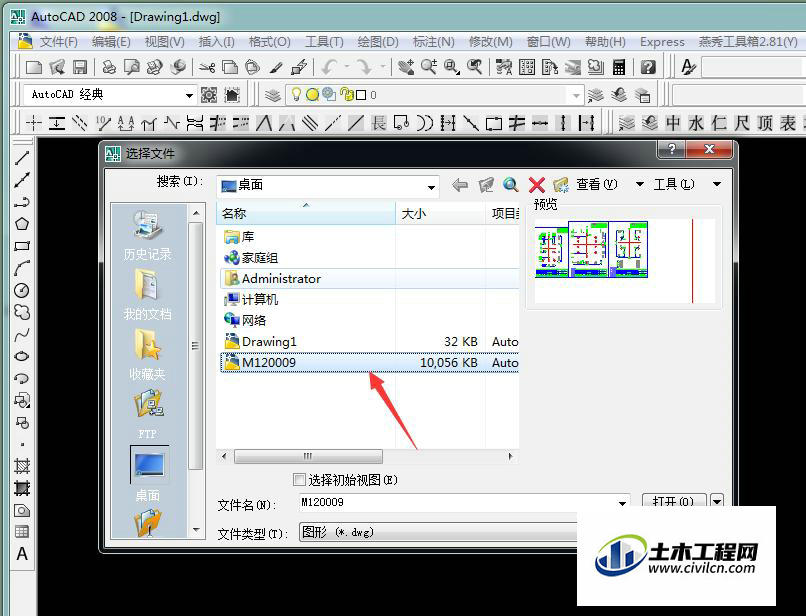Viewport: 806px width, 616px height.
Task: Select the Drawing1 file in list
Action: (369, 341)
